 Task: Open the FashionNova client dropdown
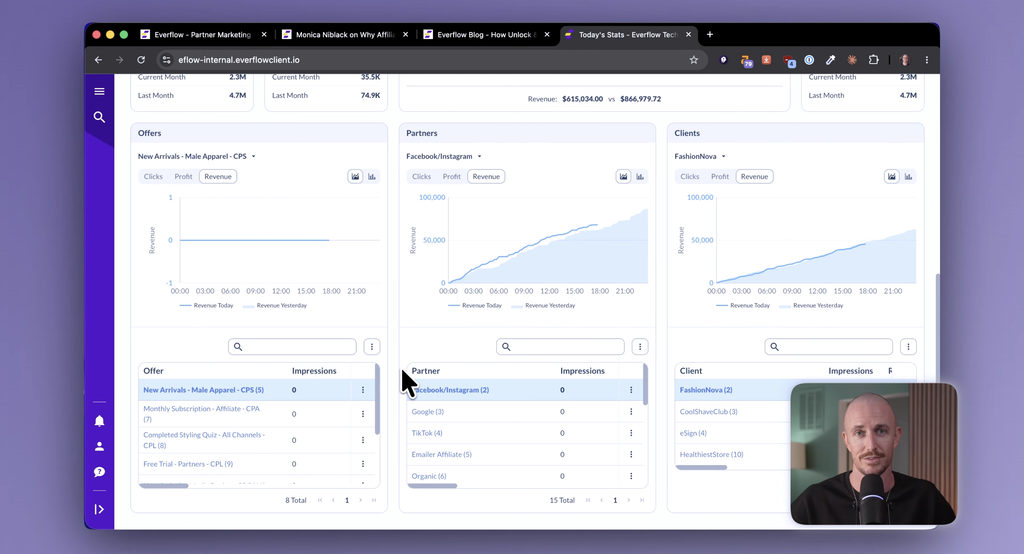coord(700,157)
